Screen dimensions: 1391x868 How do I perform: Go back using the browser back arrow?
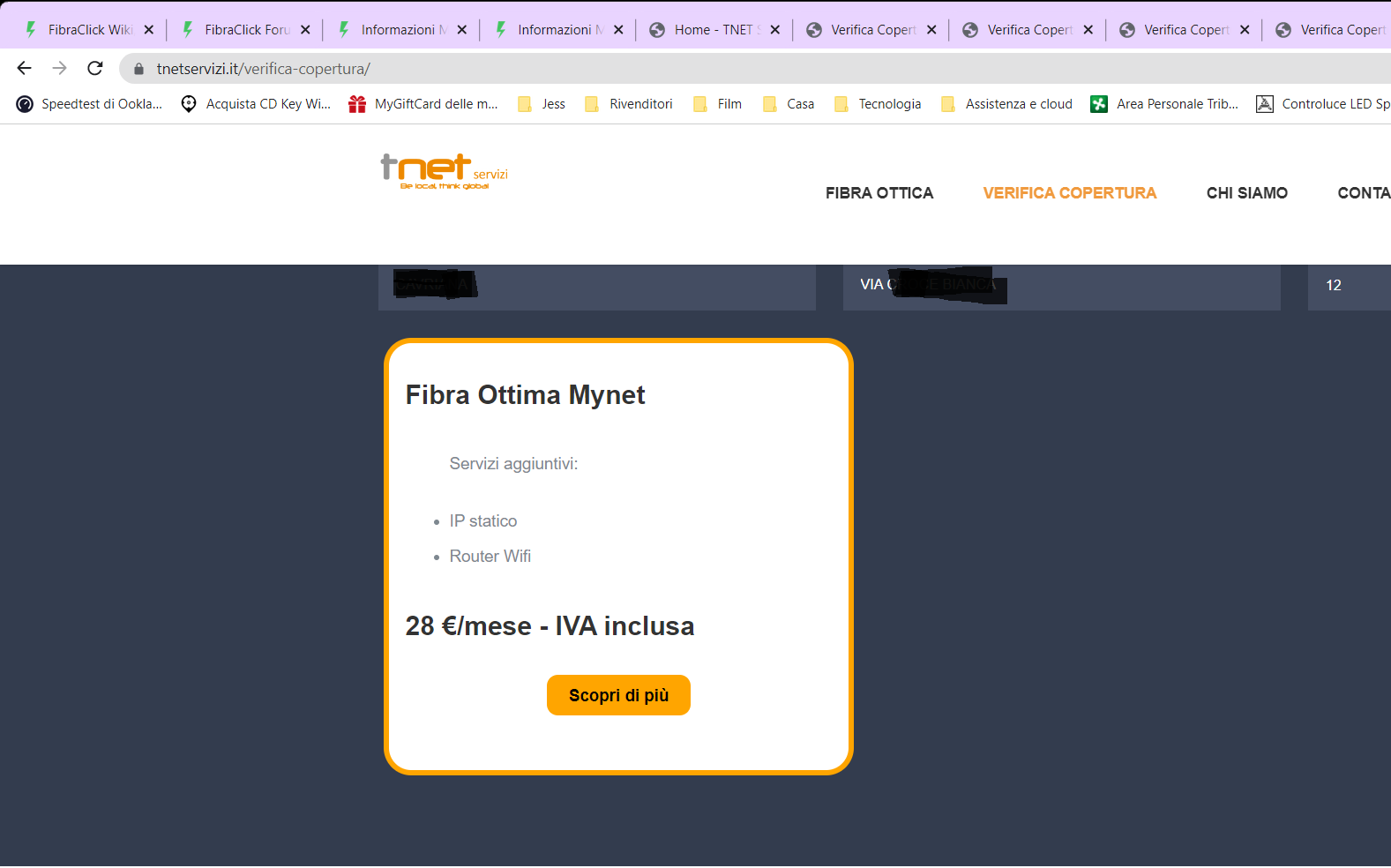pos(24,68)
